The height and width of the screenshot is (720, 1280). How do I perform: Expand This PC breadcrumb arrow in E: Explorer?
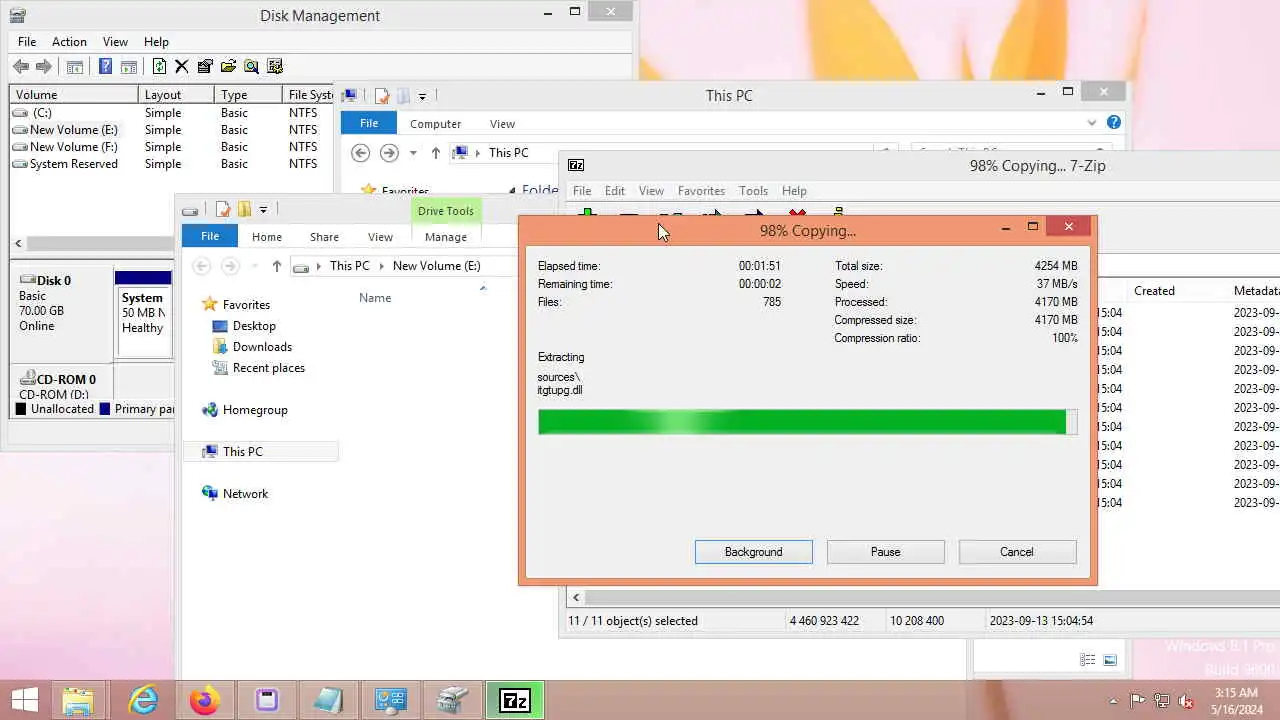pyautogui.click(x=381, y=266)
